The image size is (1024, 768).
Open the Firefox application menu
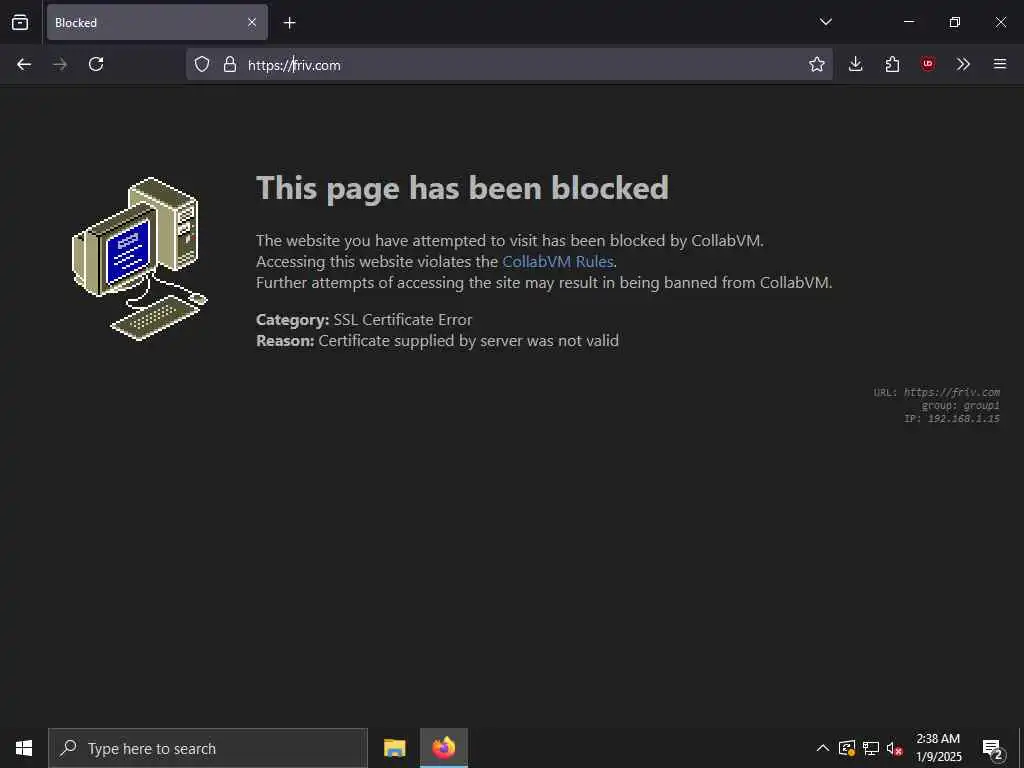pos(1000,64)
